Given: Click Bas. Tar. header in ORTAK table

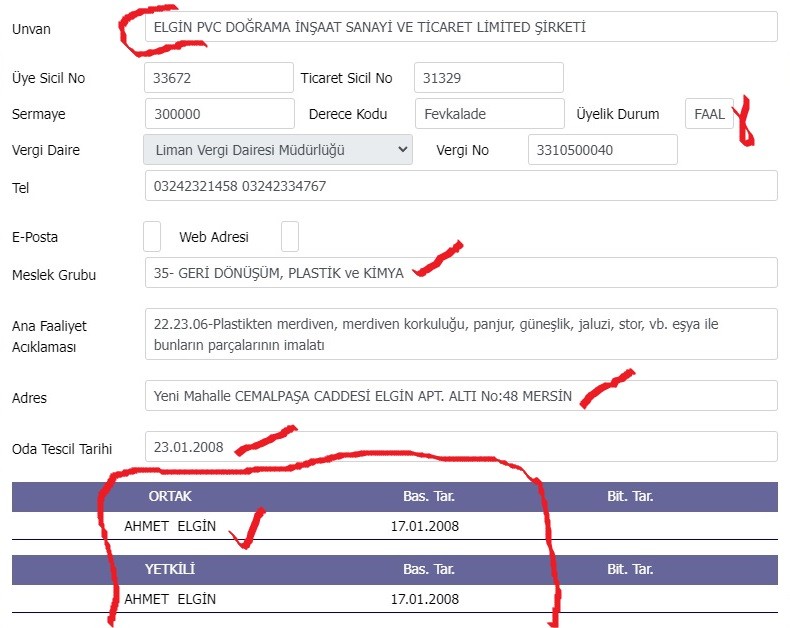Looking at the screenshot, I should coord(429,496).
